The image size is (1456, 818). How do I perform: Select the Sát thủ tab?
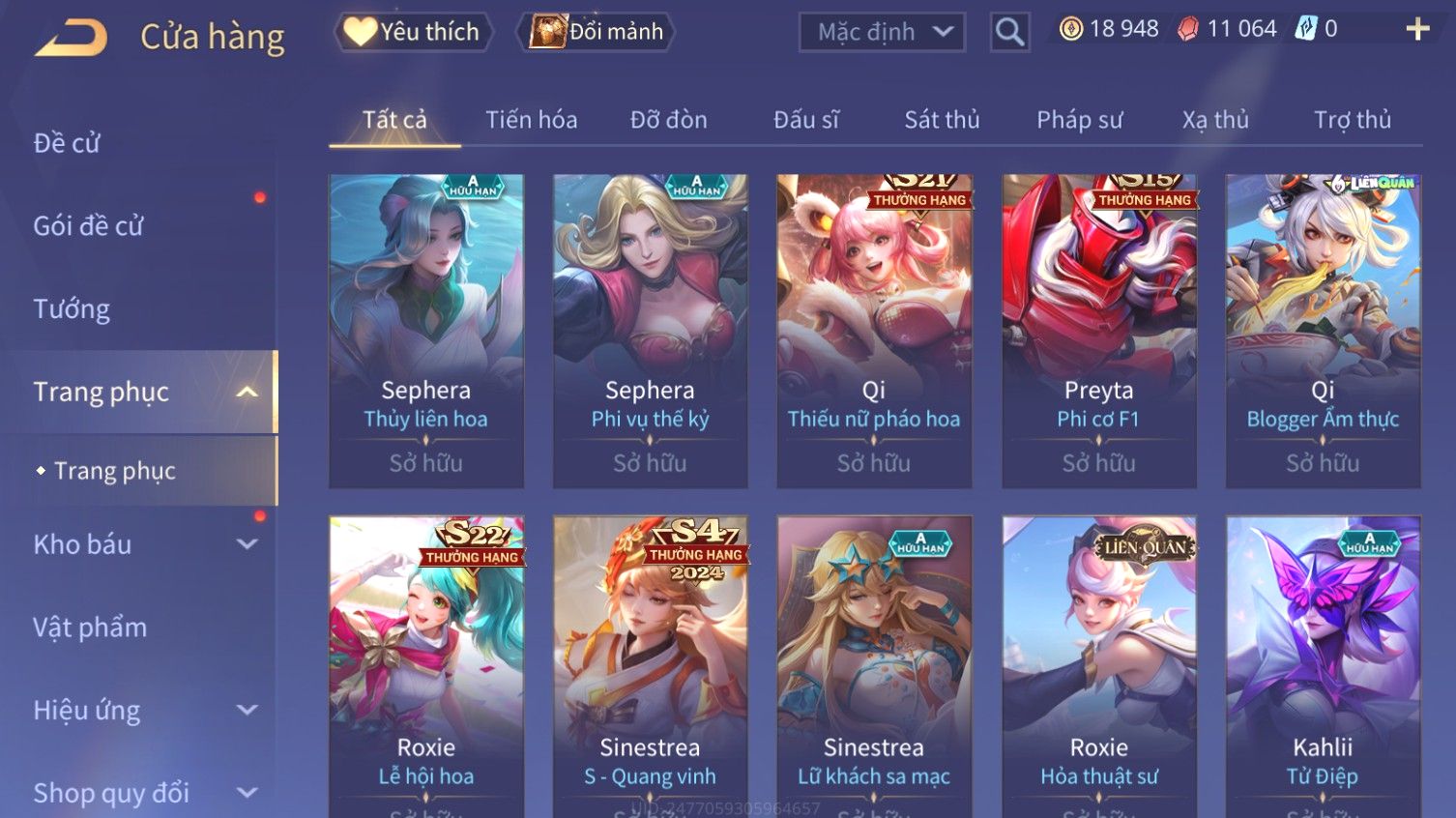coord(942,120)
